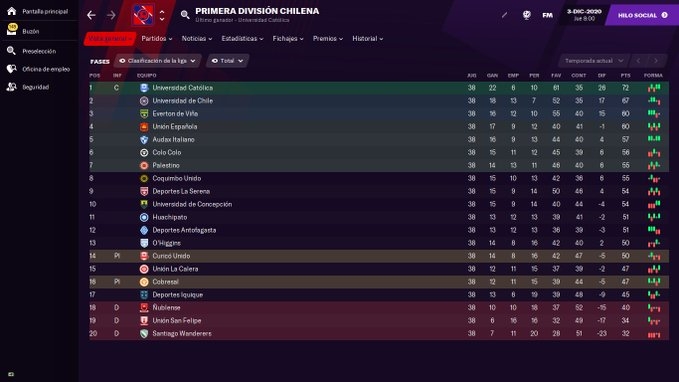Expand the Estadísticas dropdown menu

(242, 39)
